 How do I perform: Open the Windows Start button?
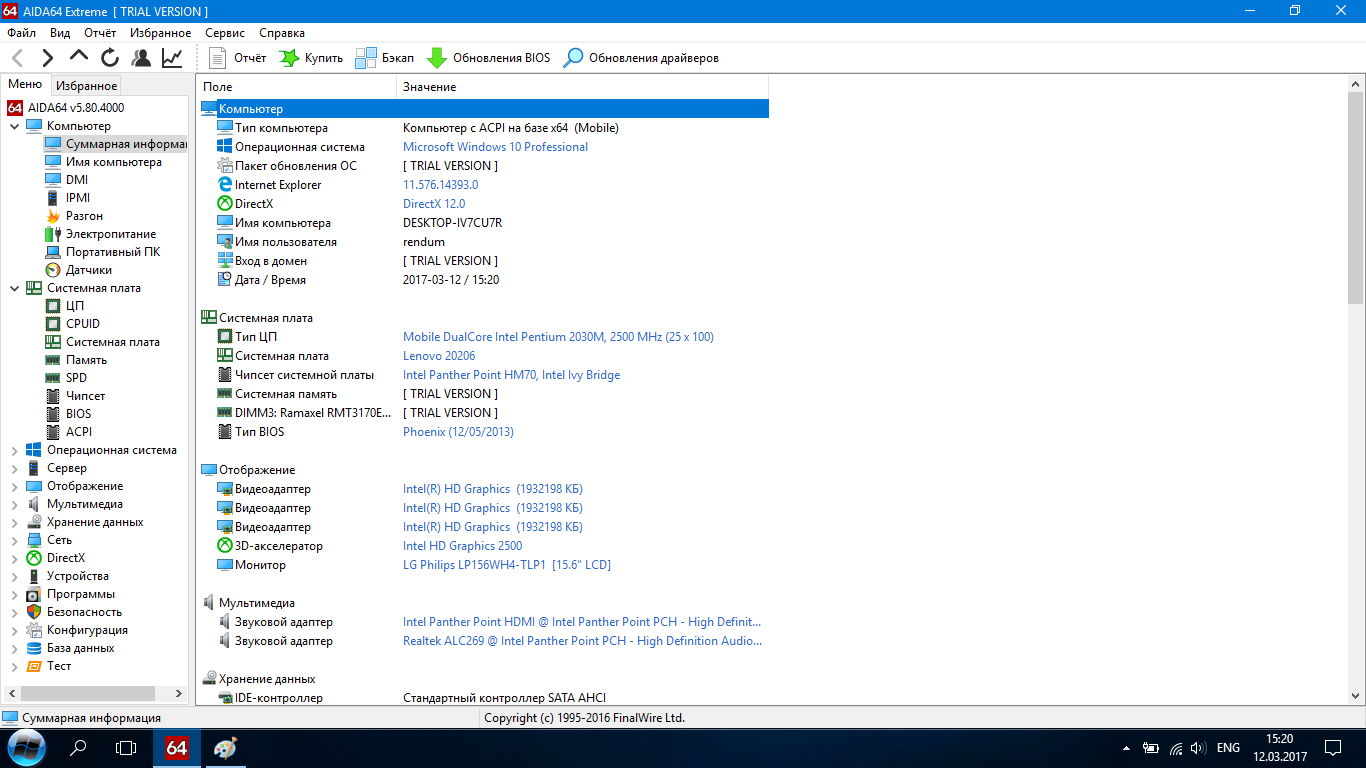tap(26, 747)
